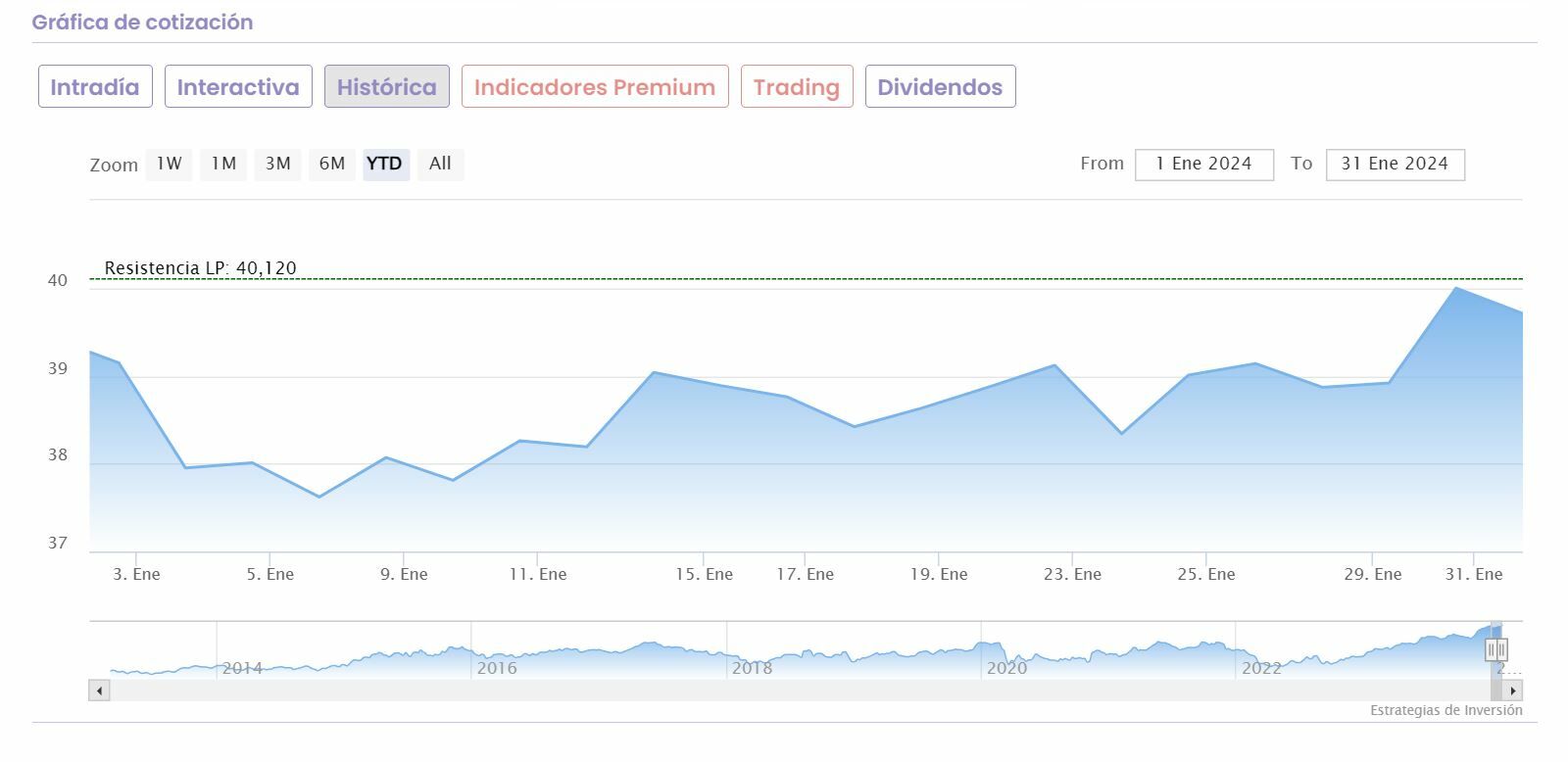Click the navigator horizontal scrollbar track
1568x762 pixels.
pyautogui.click(x=784, y=691)
